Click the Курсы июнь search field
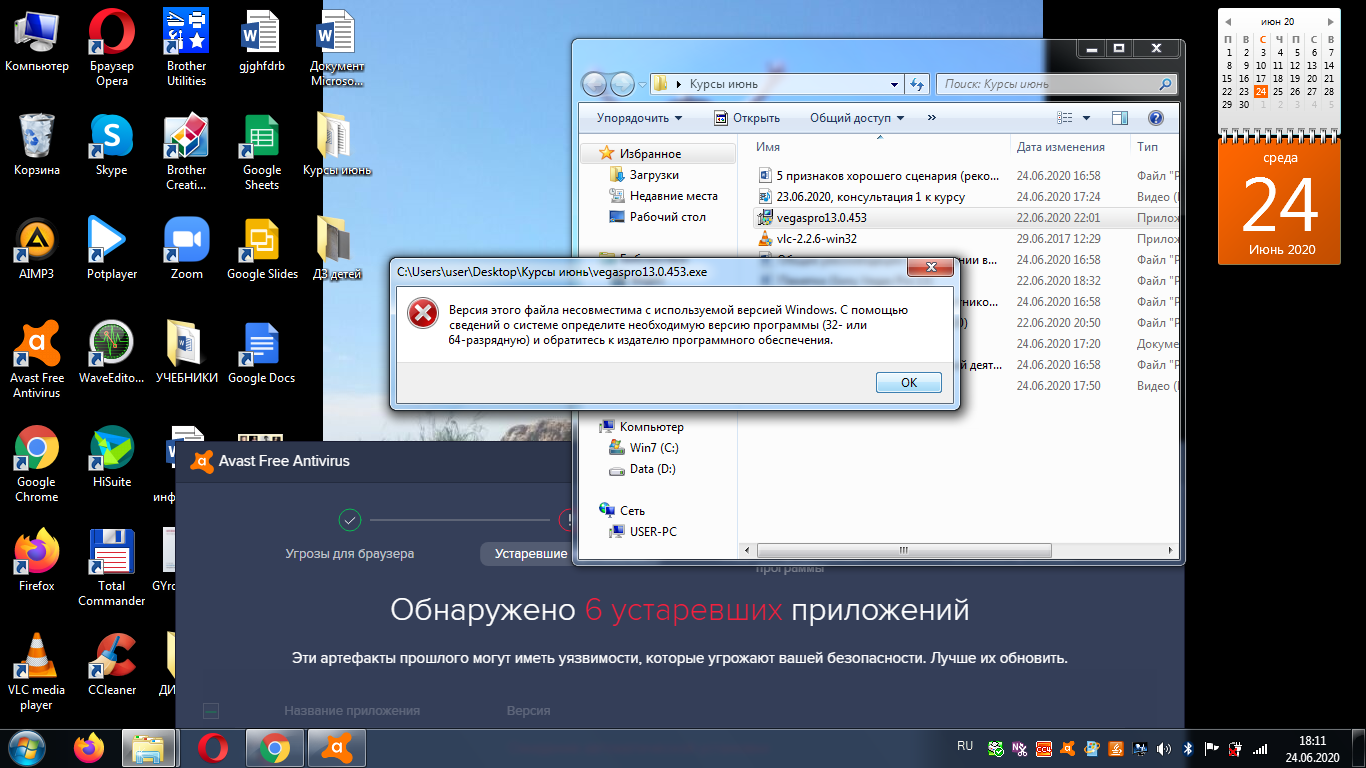This screenshot has height=768, width=1366. (1056, 85)
